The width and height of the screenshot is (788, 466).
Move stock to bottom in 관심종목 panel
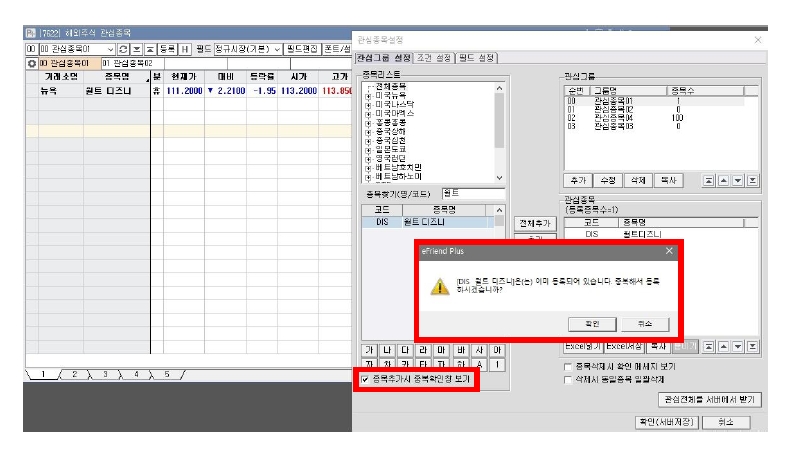pos(752,346)
